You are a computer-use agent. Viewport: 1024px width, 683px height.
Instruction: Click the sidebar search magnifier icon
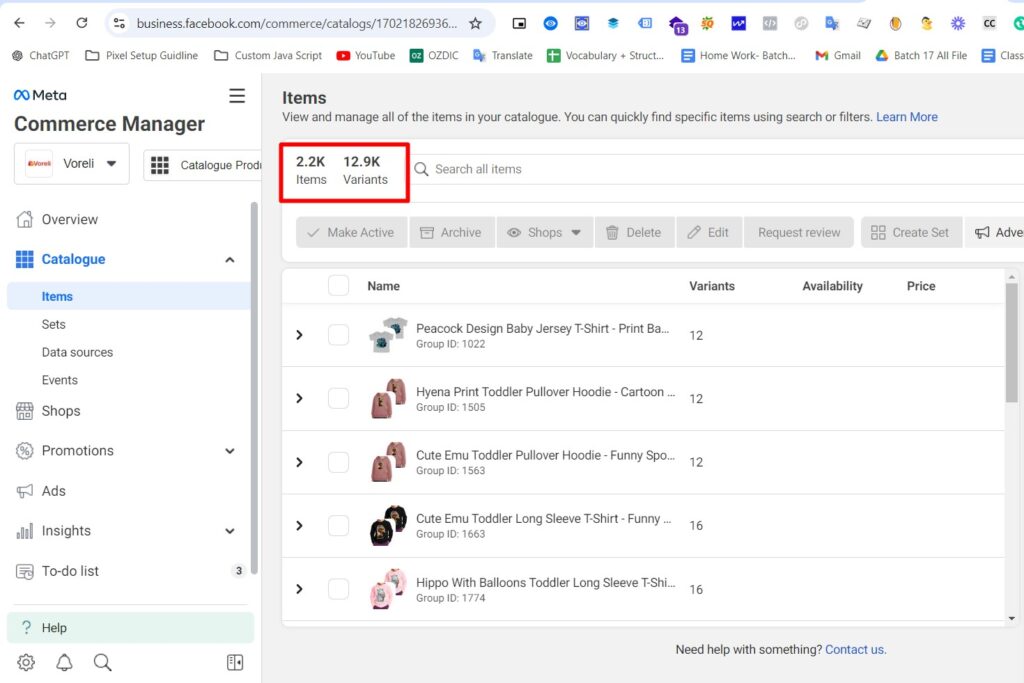click(103, 663)
